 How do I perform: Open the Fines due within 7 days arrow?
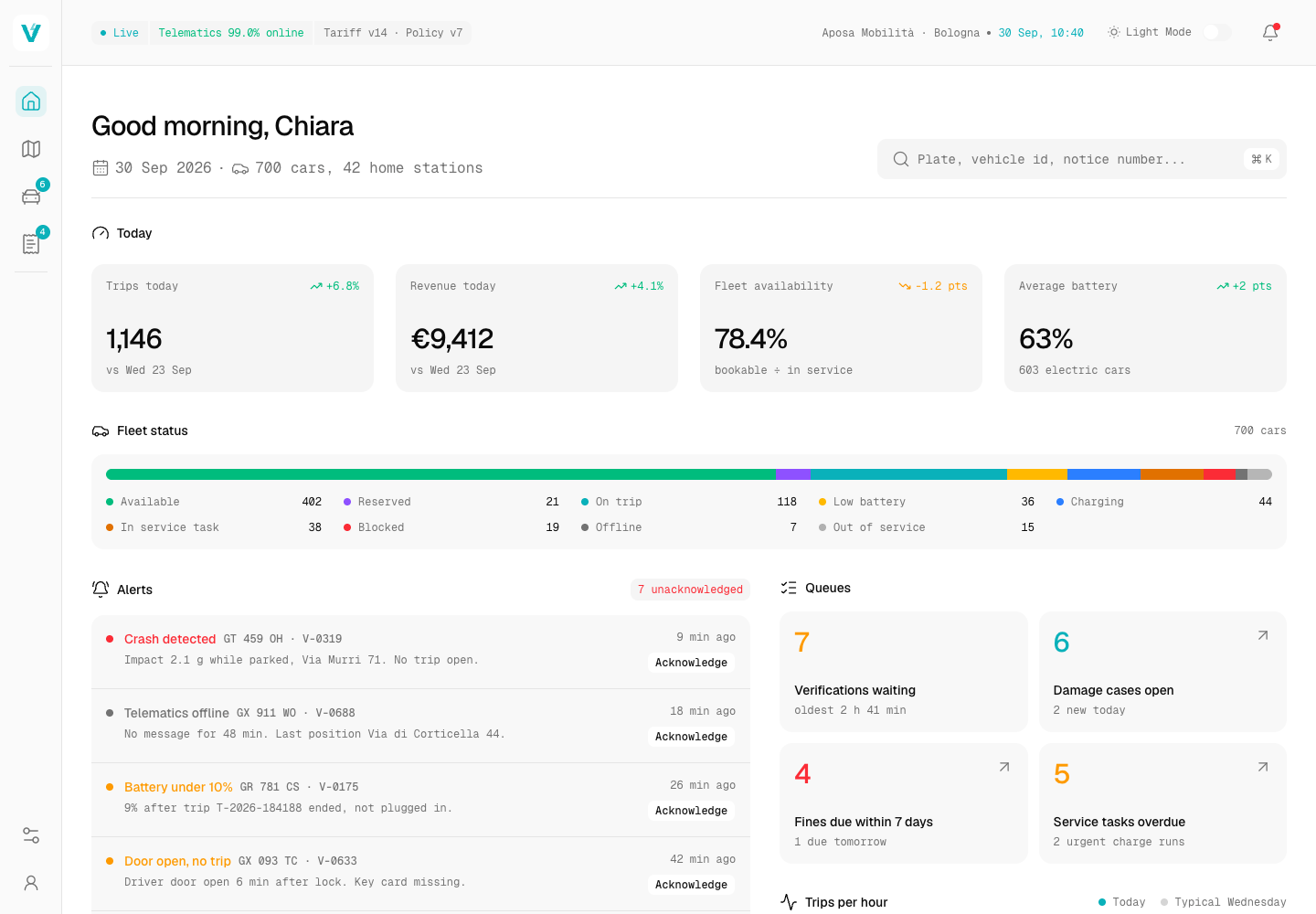click(1004, 767)
